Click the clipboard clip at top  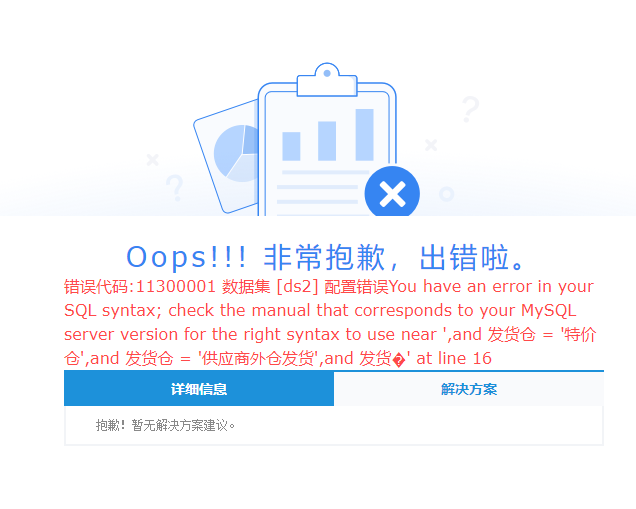(x=327, y=79)
